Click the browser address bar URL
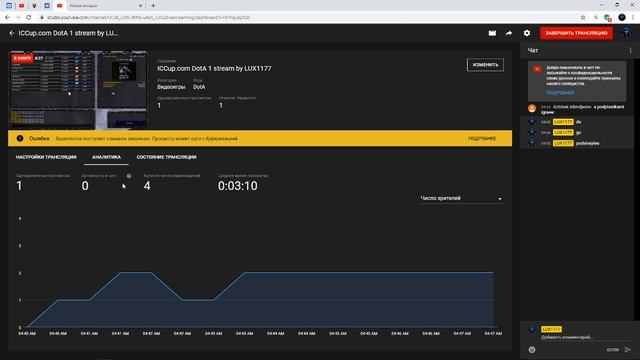Screen dimensions: 640x360 pyautogui.click(x=148, y=18)
